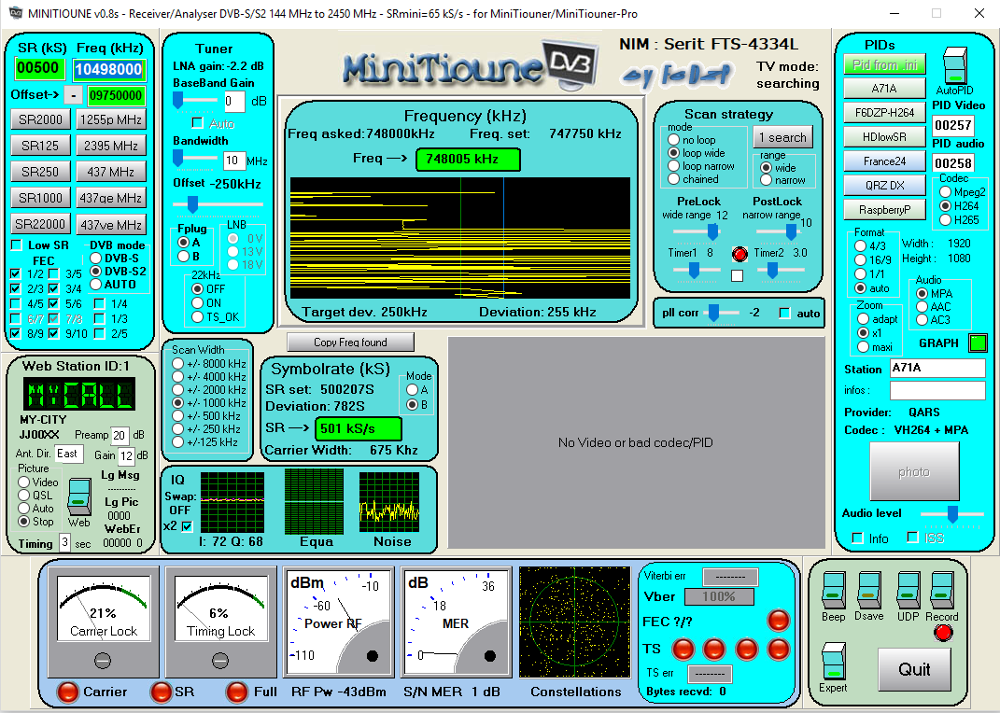The image size is (1000, 713).
Task: Click the Timing Lock meter
Action: coord(221,622)
